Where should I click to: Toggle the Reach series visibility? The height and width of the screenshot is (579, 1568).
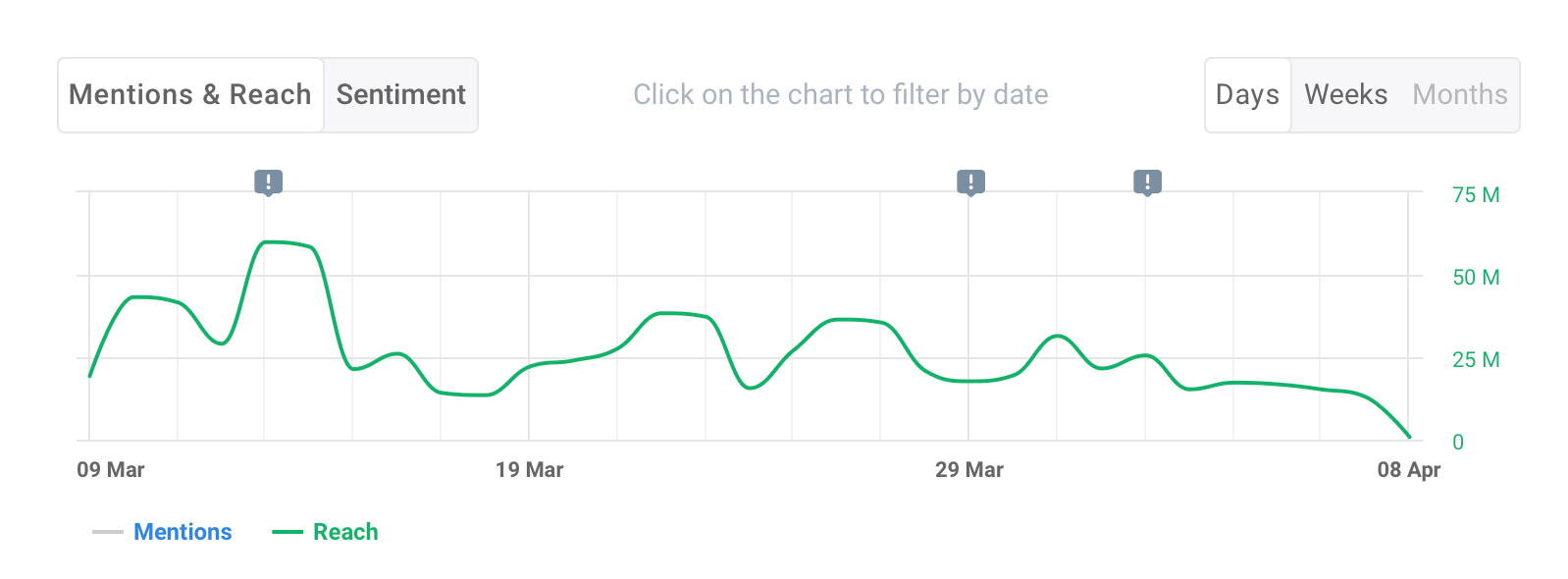click(344, 531)
